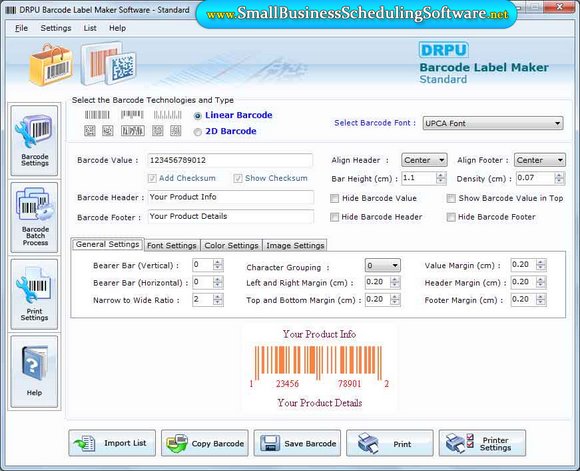Click the DRPU brand logo

coord(444,50)
